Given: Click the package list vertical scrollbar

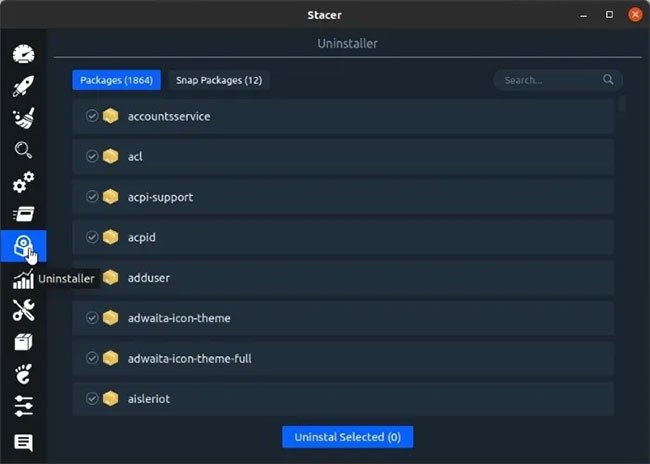Looking at the screenshot, I should tap(622, 104).
